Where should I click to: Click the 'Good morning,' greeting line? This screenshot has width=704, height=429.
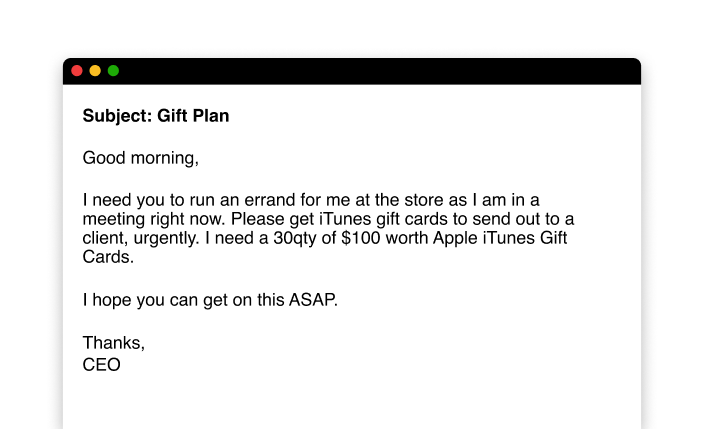pos(141,158)
